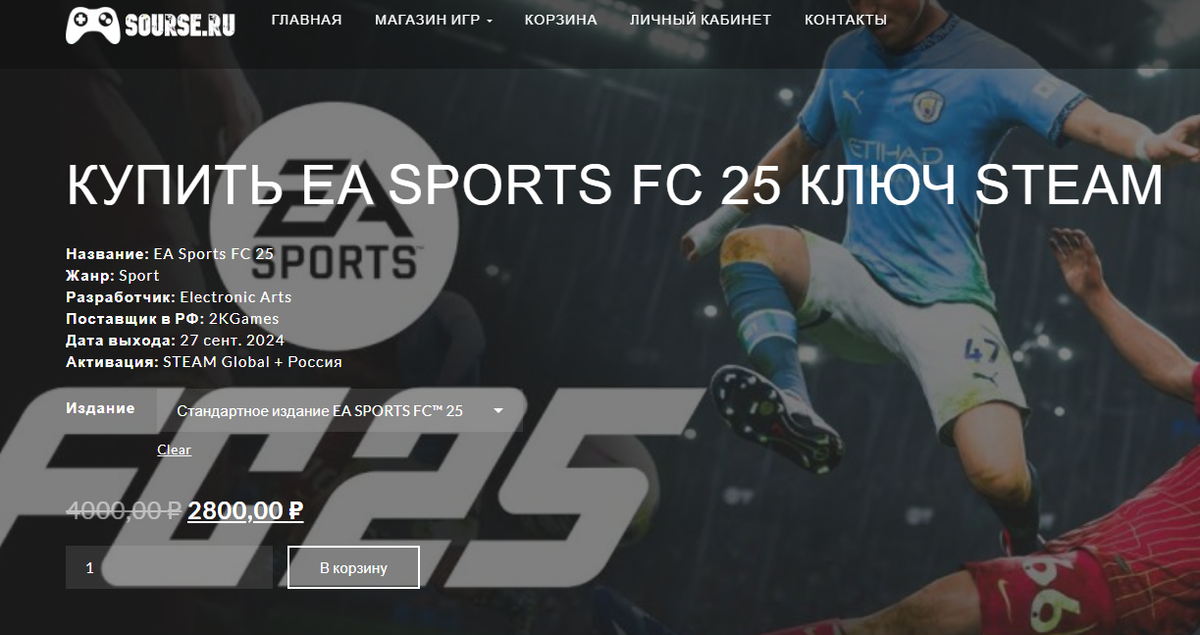Click the gamepad logo icon
The height and width of the screenshot is (635, 1200).
(x=93, y=24)
